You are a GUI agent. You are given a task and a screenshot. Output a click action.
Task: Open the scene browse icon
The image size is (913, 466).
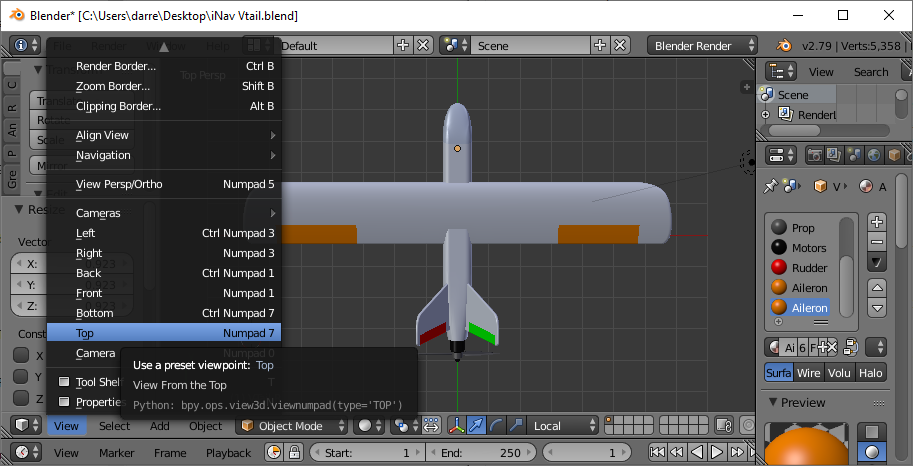point(455,45)
